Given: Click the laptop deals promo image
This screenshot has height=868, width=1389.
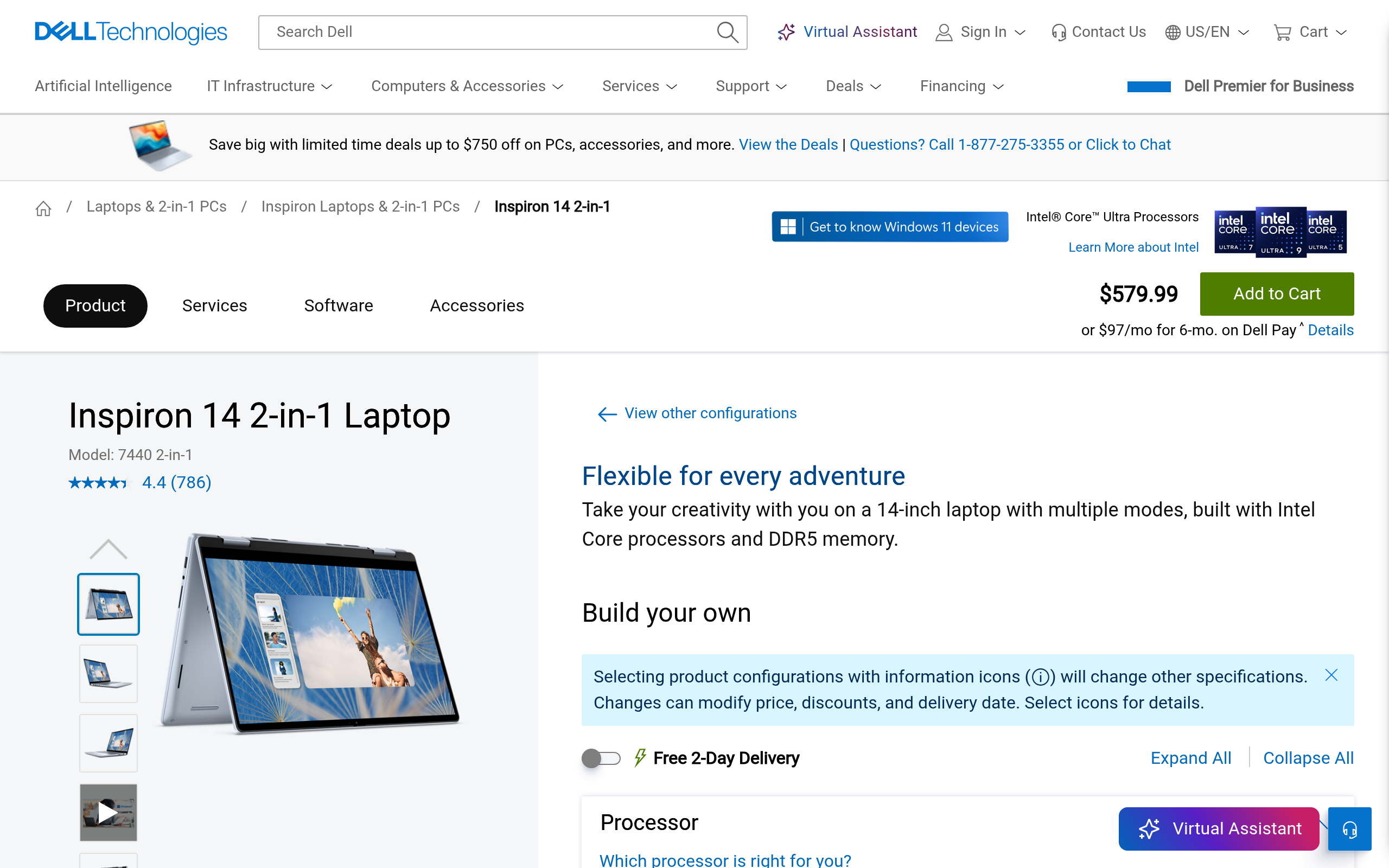Looking at the screenshot, I should 160,145.
